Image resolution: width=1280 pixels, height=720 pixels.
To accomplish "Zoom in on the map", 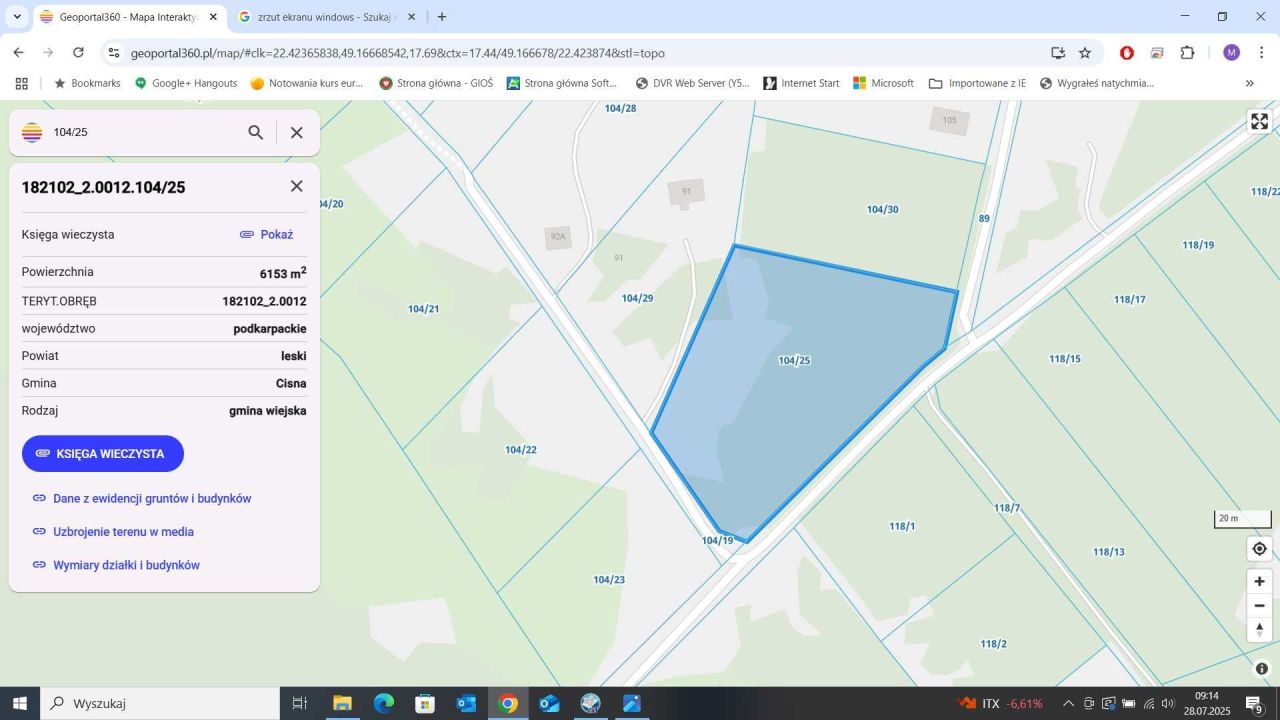I will pos(1259,581).
